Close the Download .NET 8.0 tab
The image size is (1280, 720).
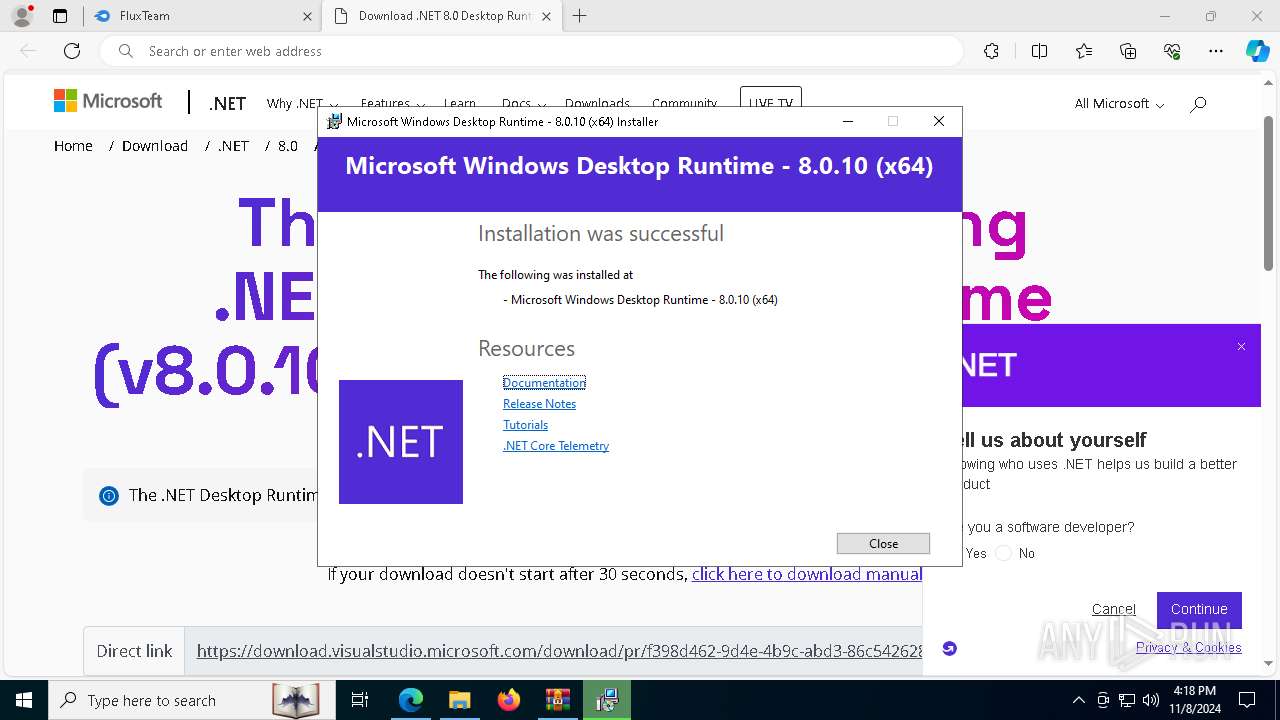[x=546, y=16]
